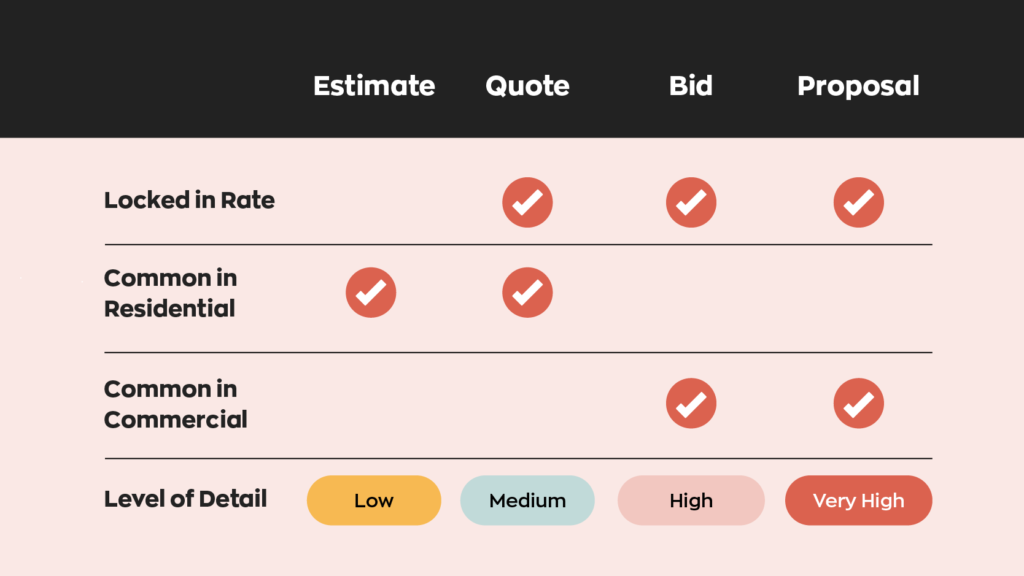The width and height of the screenshot is (1024, 576).
Task: Click the Estimate column header
Action: point(374,86)
